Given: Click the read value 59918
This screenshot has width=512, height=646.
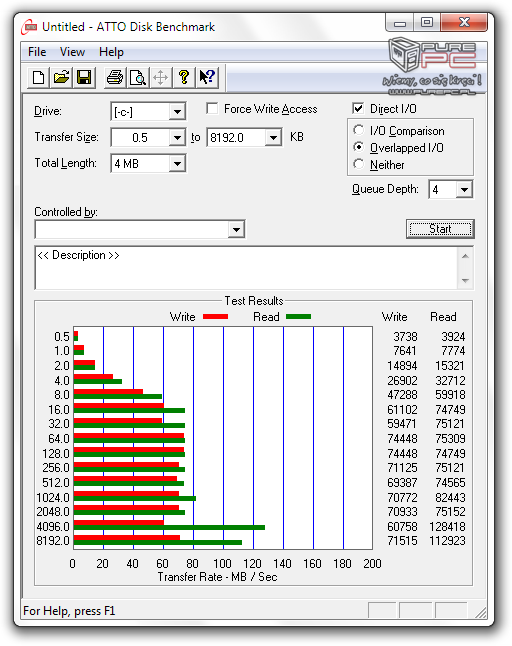Looking at the screenshot, I should tap(450, 395).
